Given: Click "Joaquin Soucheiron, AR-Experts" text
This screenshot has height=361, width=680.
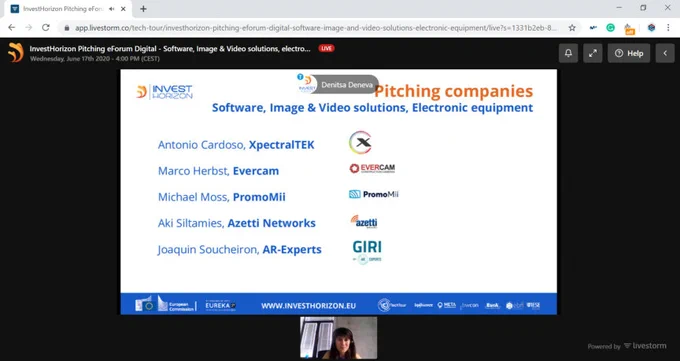Looking at the screenshot, I should (x=239, y=249).
